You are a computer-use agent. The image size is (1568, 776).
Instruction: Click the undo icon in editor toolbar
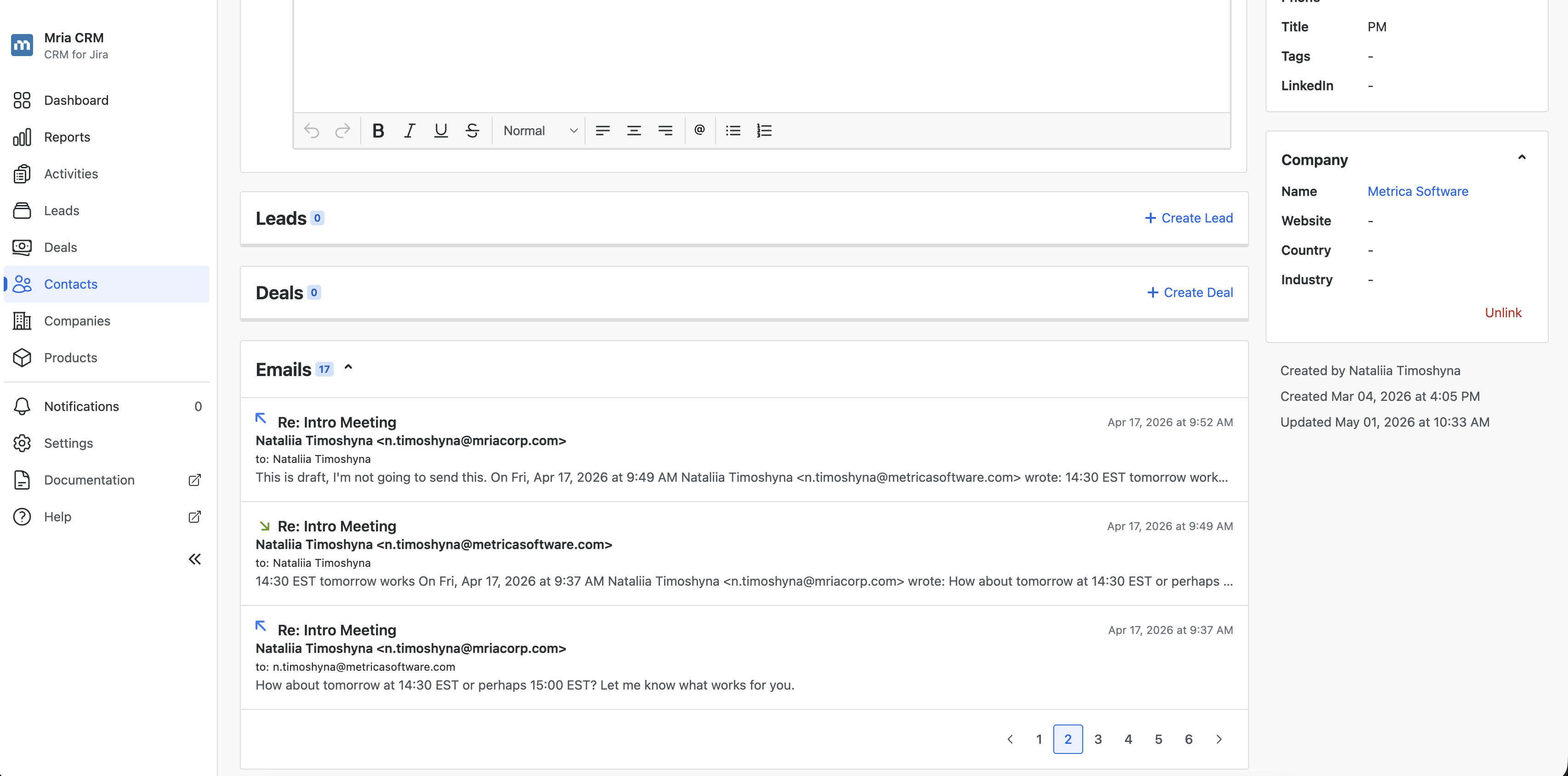click(x=312, y=131)
